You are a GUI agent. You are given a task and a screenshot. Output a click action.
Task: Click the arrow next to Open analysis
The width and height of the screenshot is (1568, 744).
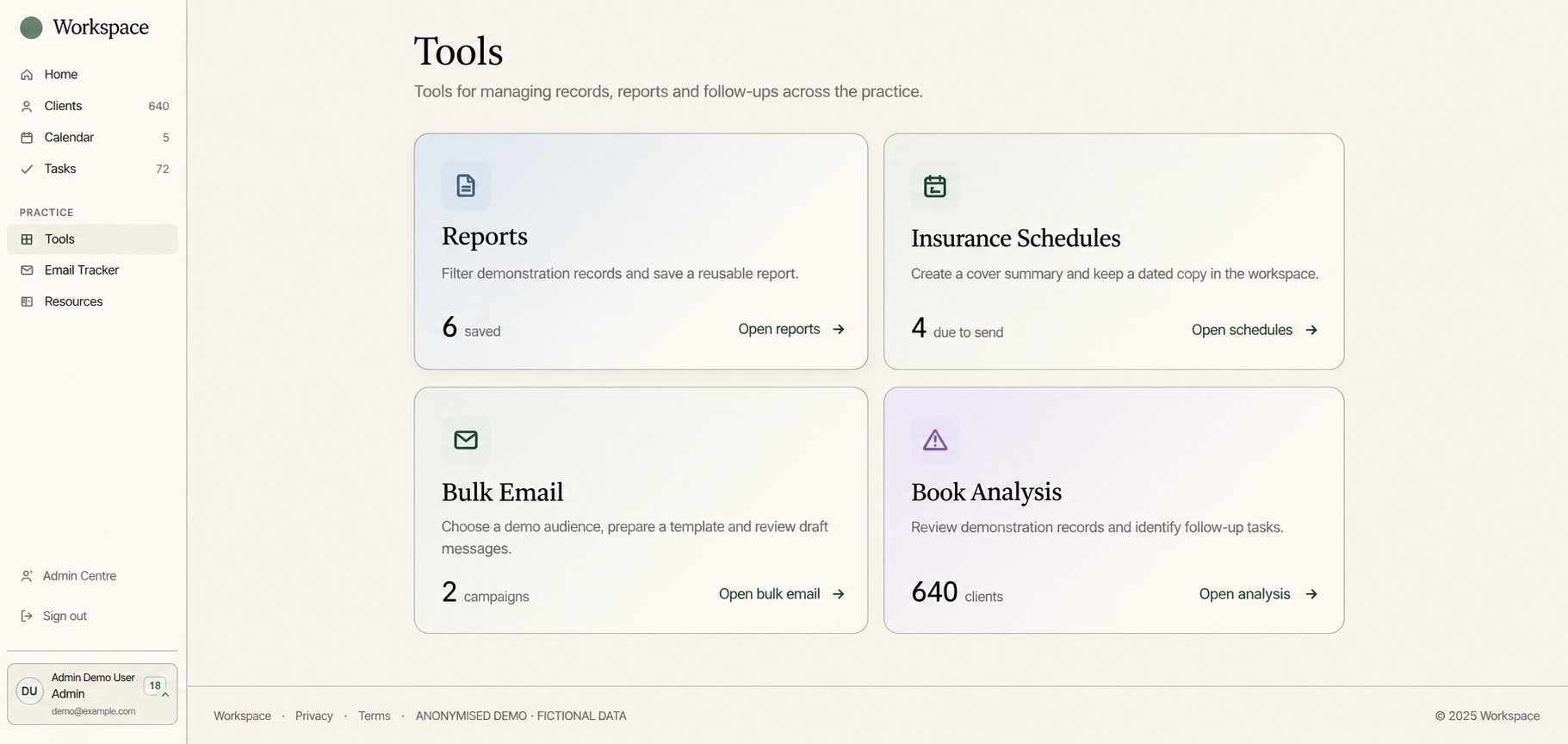click(x=1311, y=594)
